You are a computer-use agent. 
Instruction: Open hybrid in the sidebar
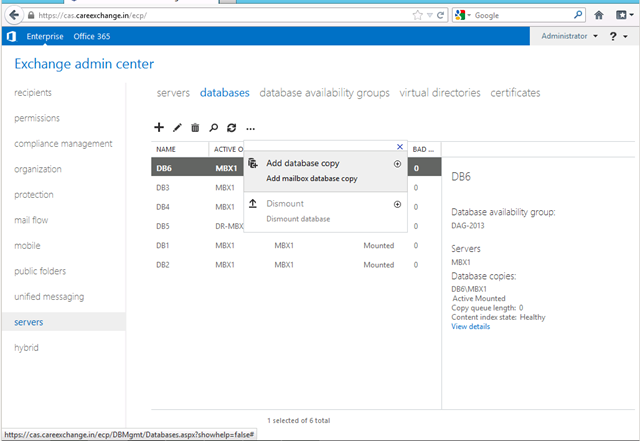point(27,347)
